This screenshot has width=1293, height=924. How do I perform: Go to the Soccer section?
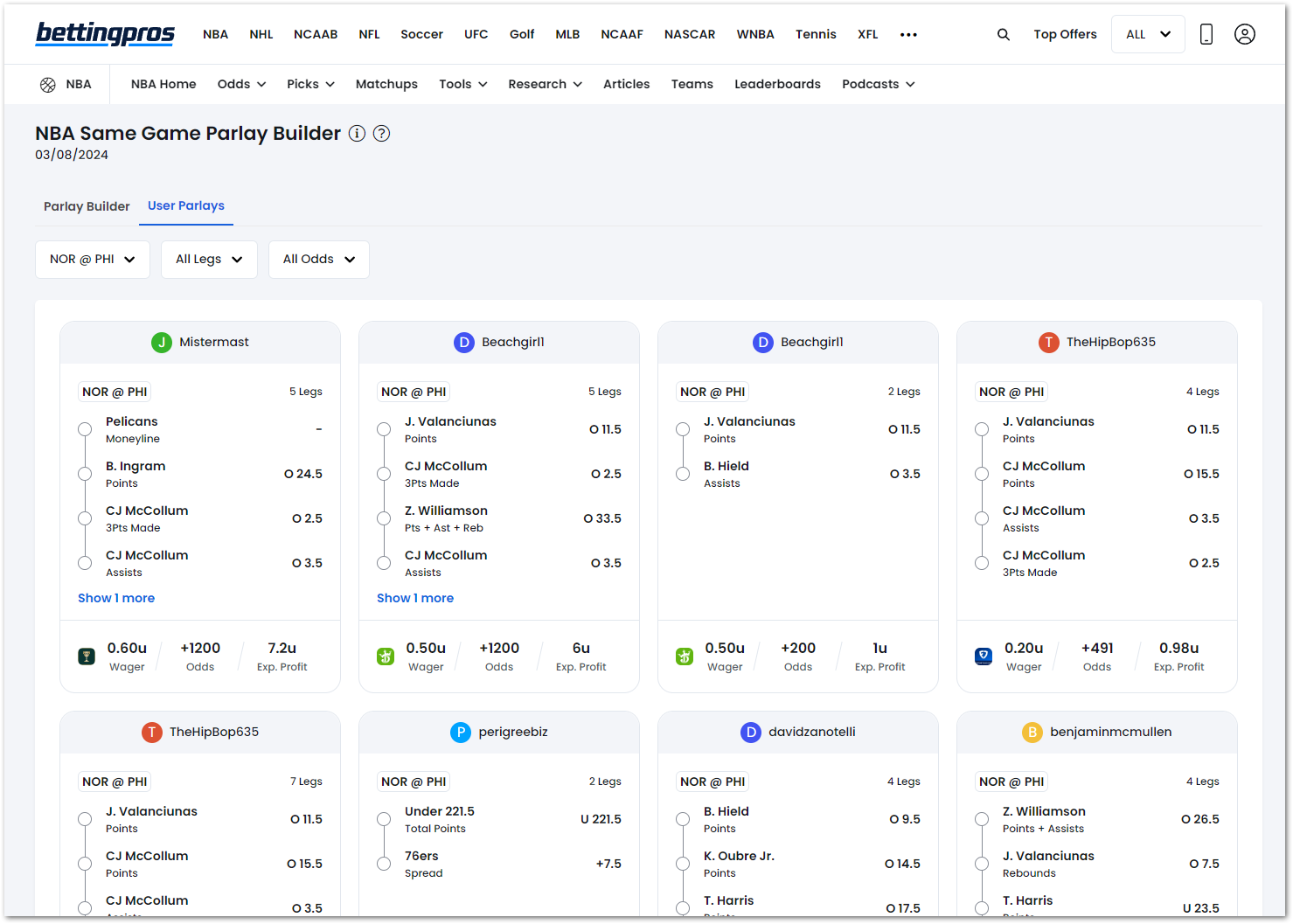pos(421,35)
